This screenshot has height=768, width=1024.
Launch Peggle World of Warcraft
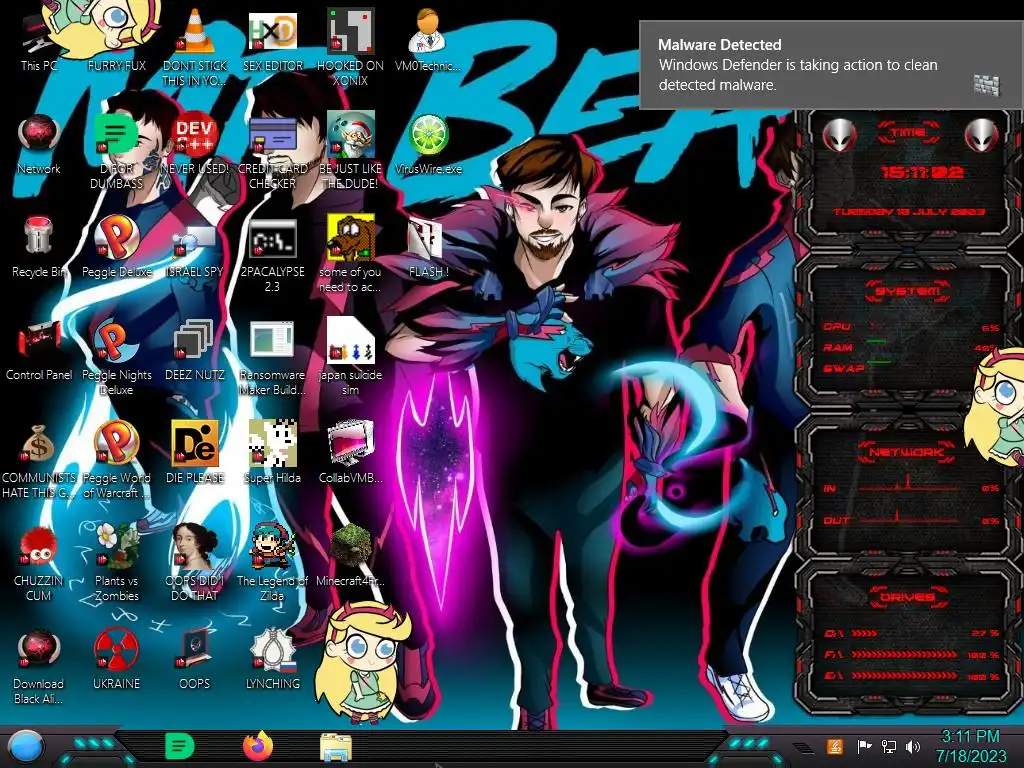[116, 461]
